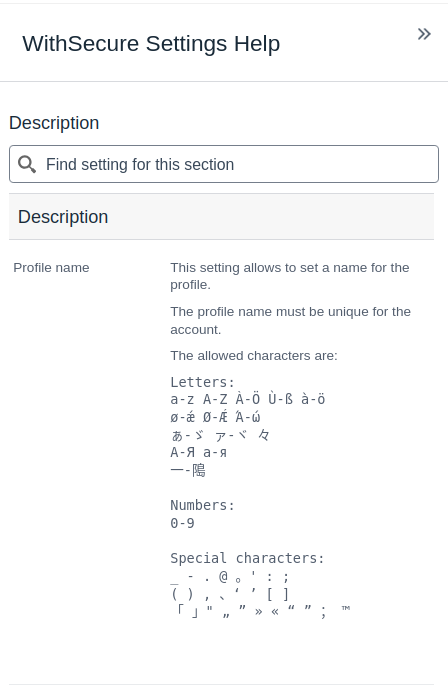
Task: Click the 0-9 numbers range
Action: (182, 523)
